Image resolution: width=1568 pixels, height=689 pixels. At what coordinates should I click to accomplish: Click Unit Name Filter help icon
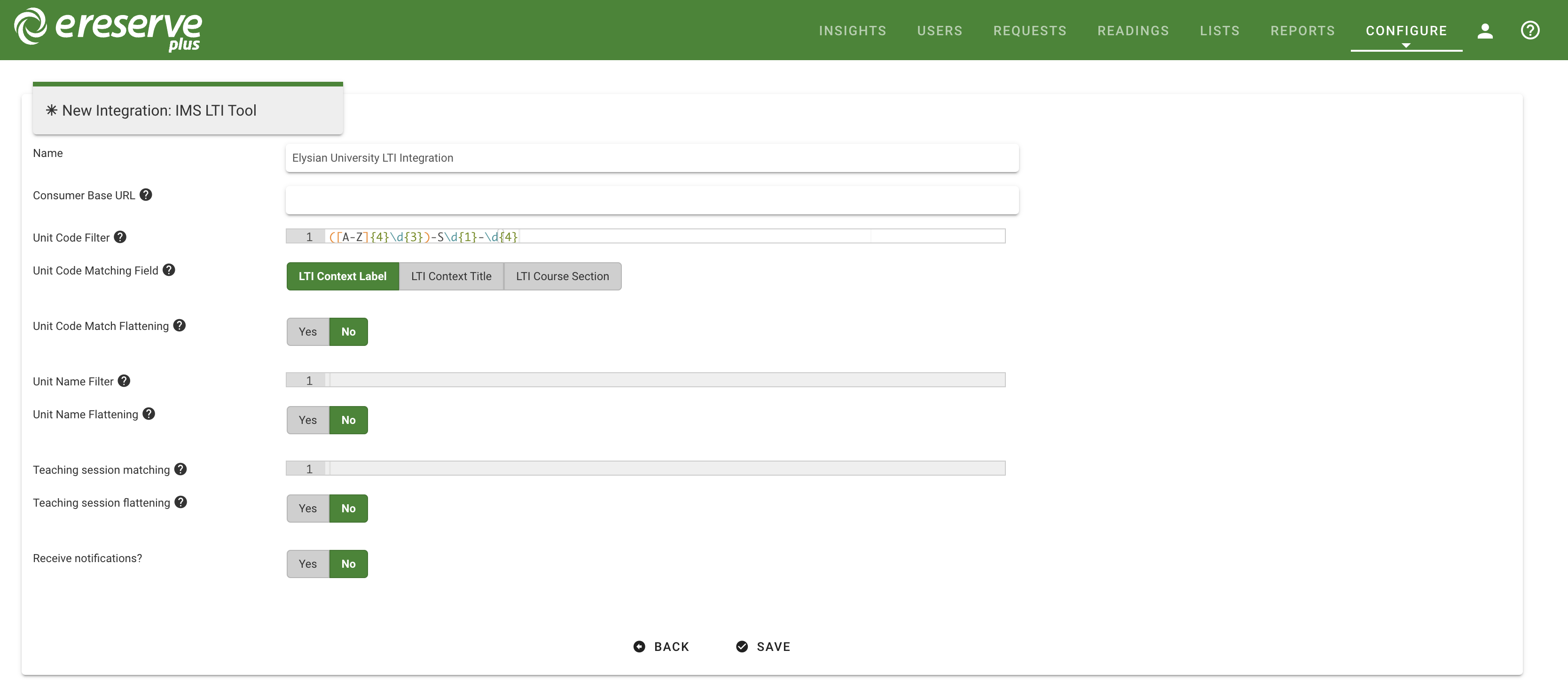(124, 380)
